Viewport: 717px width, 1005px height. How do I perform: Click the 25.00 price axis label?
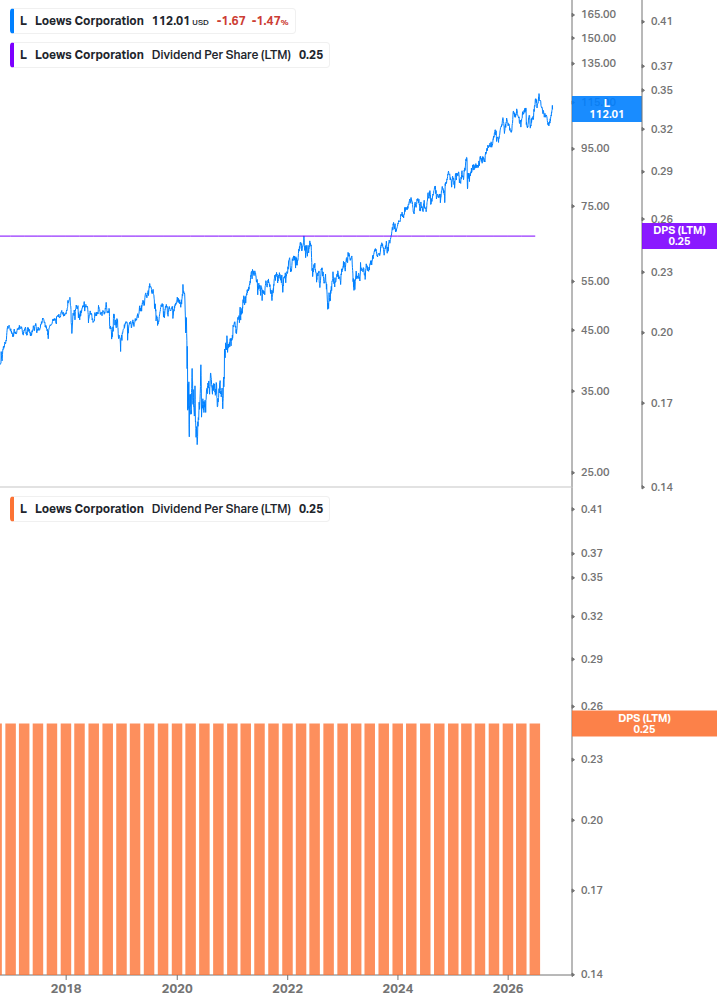tap(595, 472)
